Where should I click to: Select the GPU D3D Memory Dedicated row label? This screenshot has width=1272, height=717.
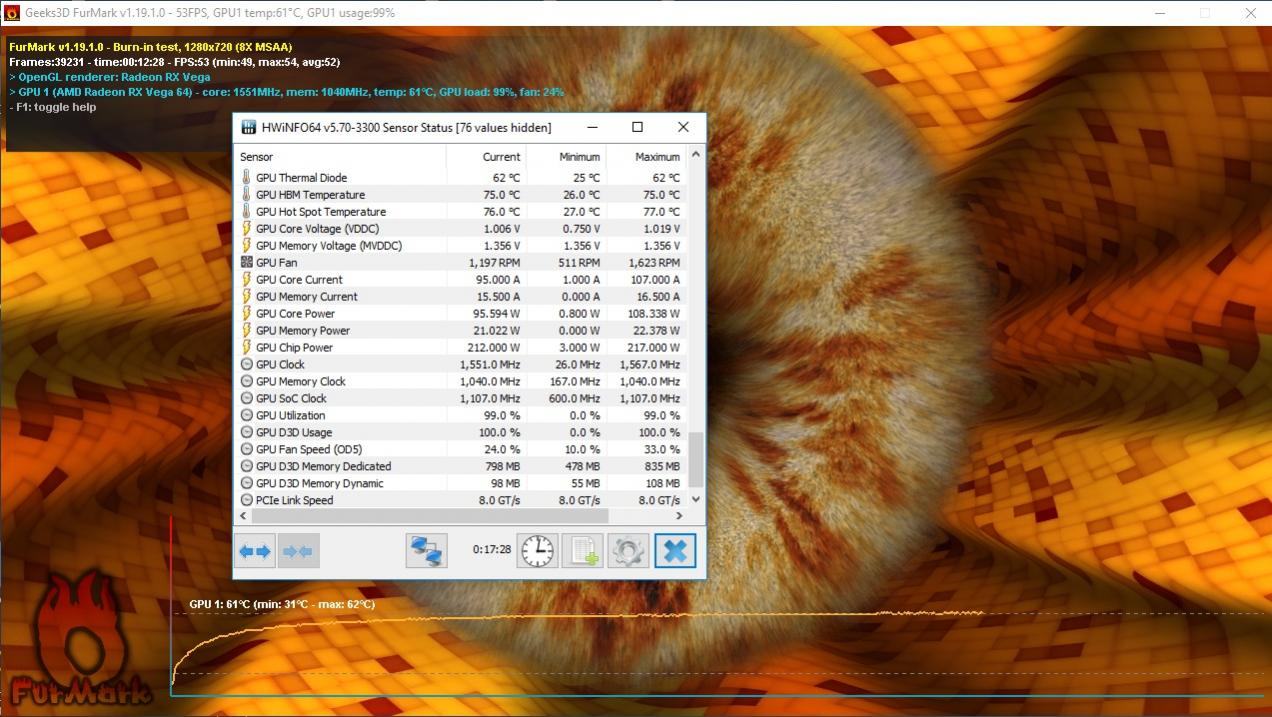323,466
